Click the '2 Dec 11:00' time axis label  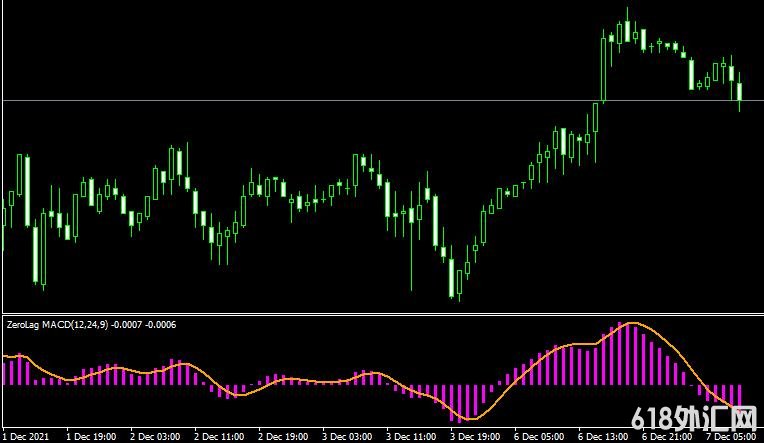[219, 437]
